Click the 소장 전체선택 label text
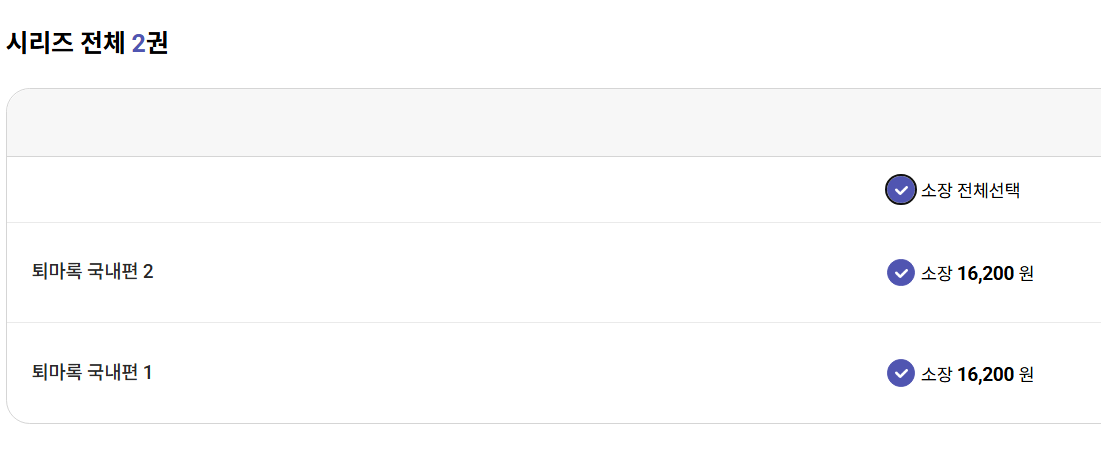Screen dimensions: 1101x456 pyautogui.click(x=970, y=190)
